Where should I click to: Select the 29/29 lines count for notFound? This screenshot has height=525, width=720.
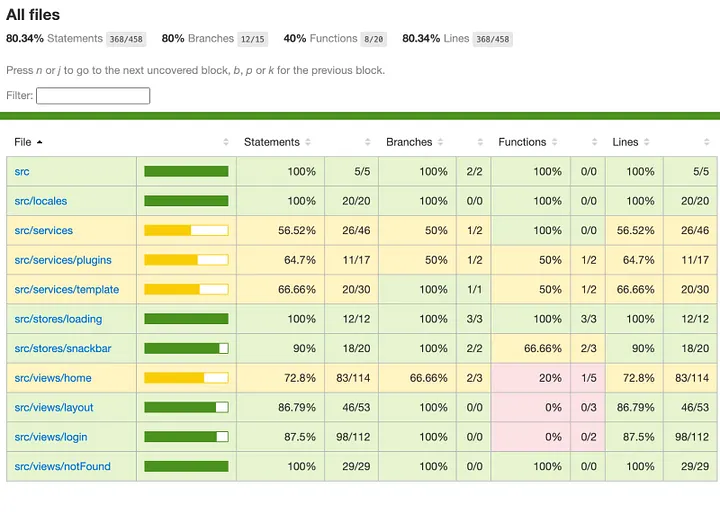(x=691, y=466)
